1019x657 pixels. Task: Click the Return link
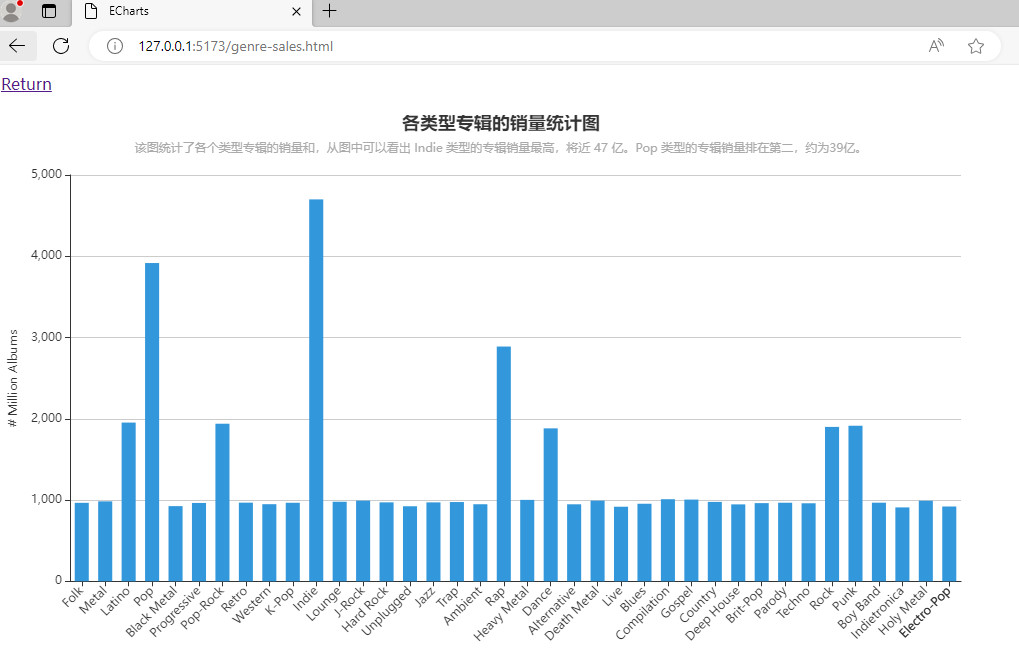tap(27, 84)
